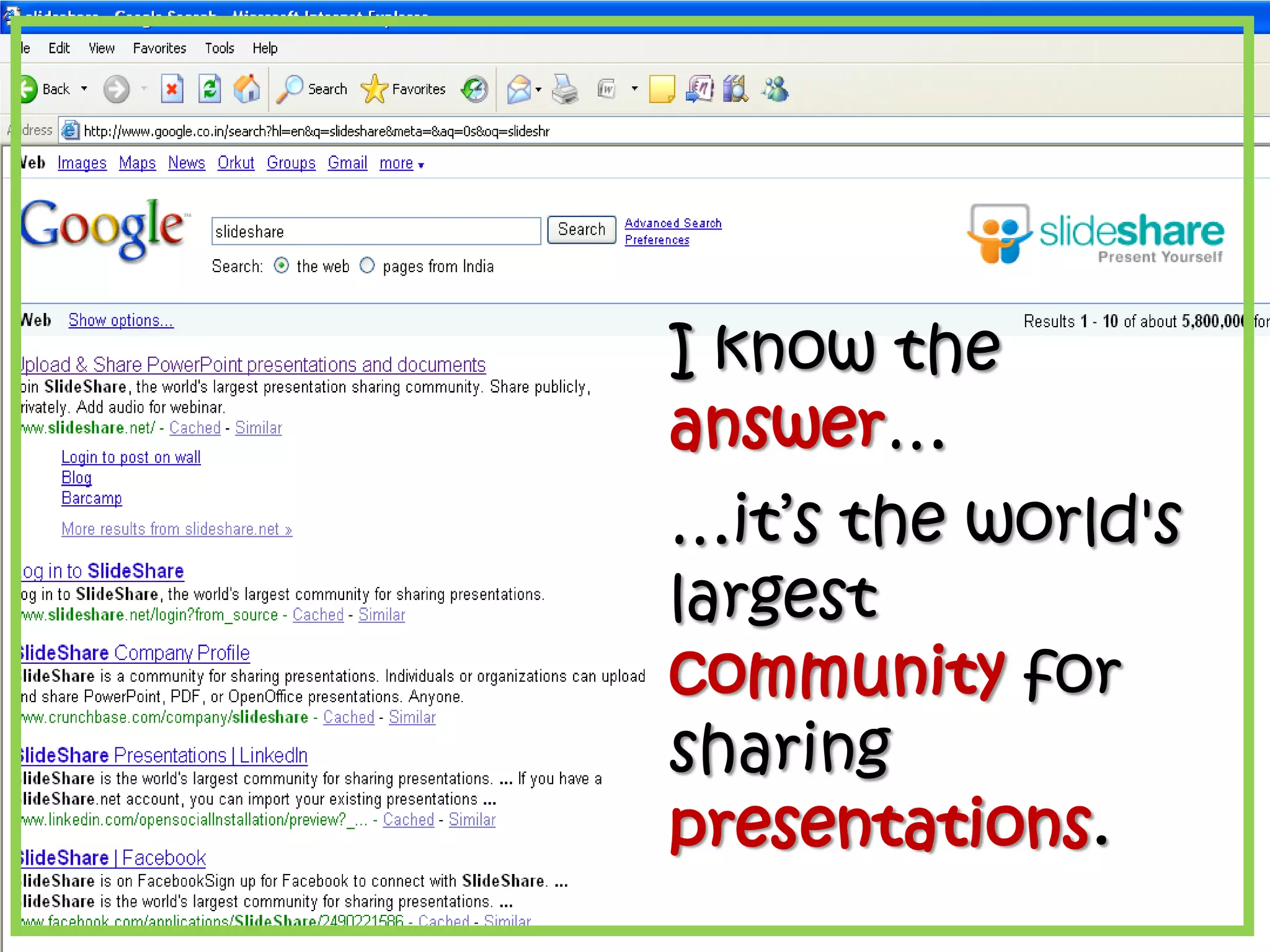1270x952 pixels.
Task: Open the Groups link
Action: point(291,163)
